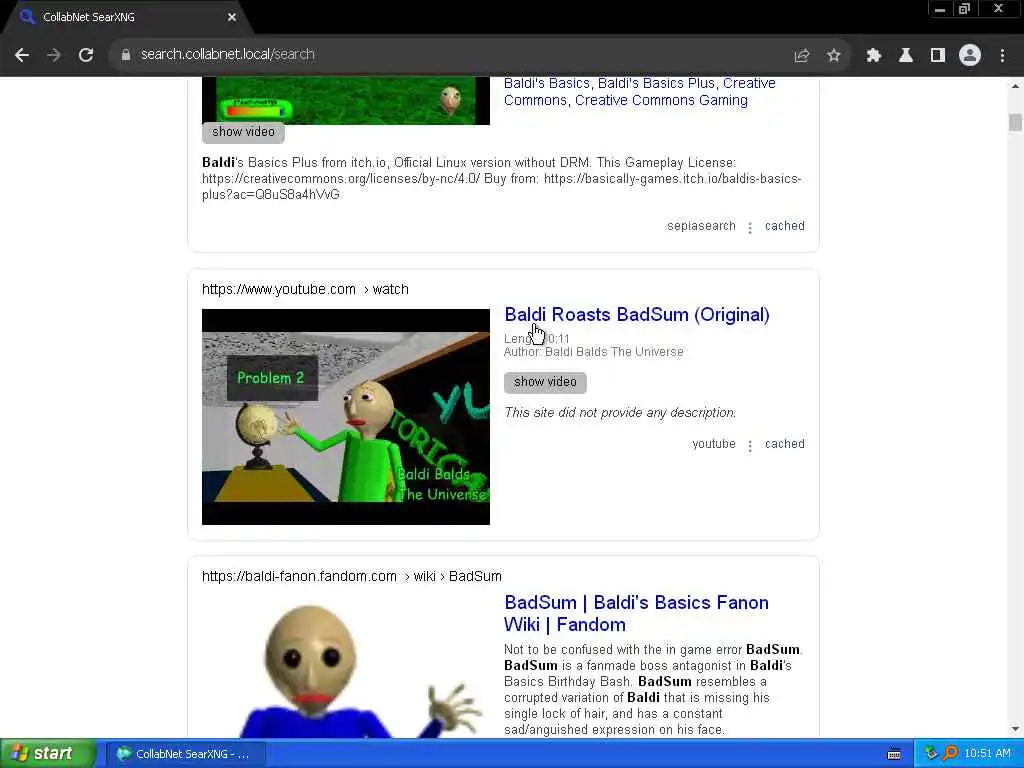Toggle the side panel icon

click(x=938, y=56)
